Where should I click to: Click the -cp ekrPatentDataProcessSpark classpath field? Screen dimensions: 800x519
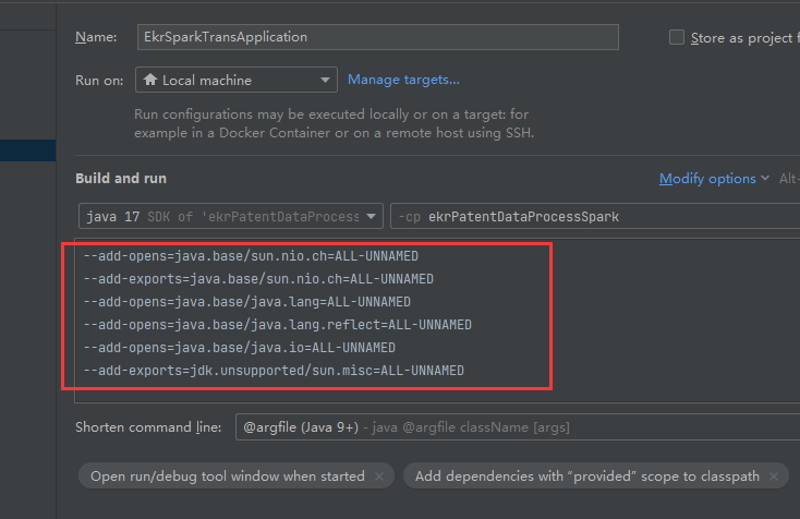[595, 216]
